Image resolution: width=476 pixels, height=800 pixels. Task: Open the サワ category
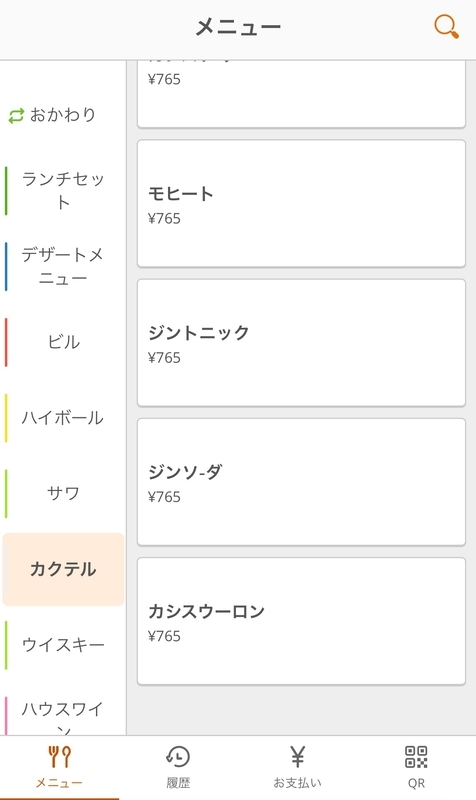(x=63, y=493)
